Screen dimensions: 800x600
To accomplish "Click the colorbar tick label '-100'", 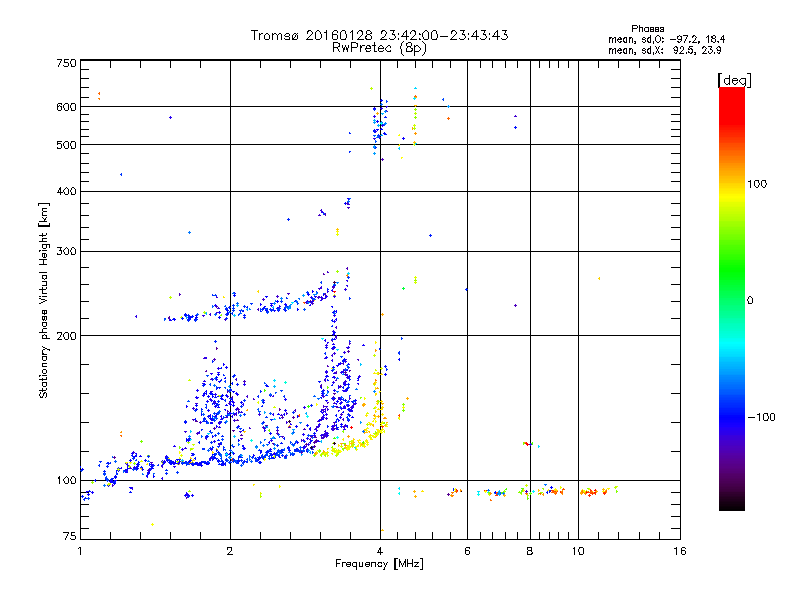I will pos(761,417).
